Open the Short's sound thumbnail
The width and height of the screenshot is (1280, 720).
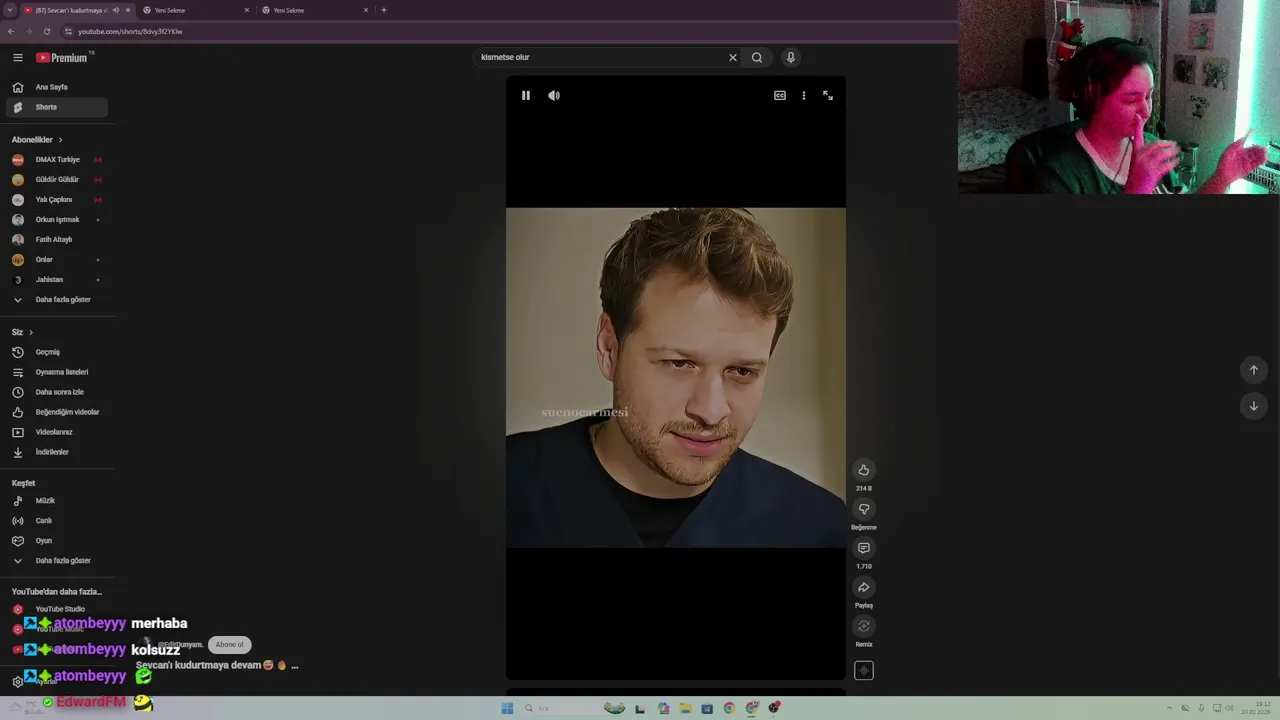864,671
